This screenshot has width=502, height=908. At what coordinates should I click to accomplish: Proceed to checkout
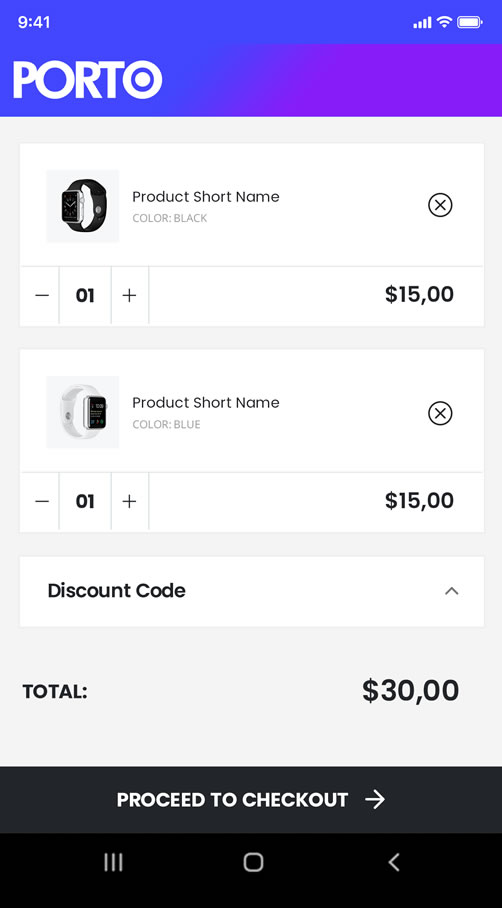pyautogui.click(x=251, y=800)
